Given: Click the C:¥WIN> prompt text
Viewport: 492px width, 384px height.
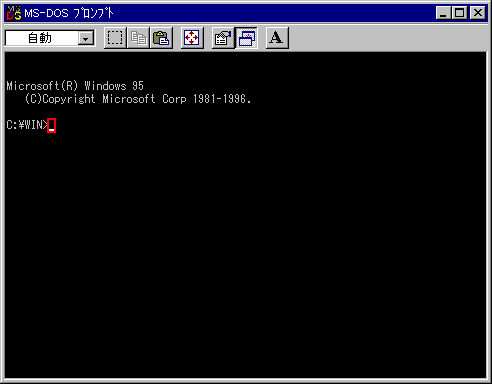Looking at the screenshot, I should pos(27,125).
